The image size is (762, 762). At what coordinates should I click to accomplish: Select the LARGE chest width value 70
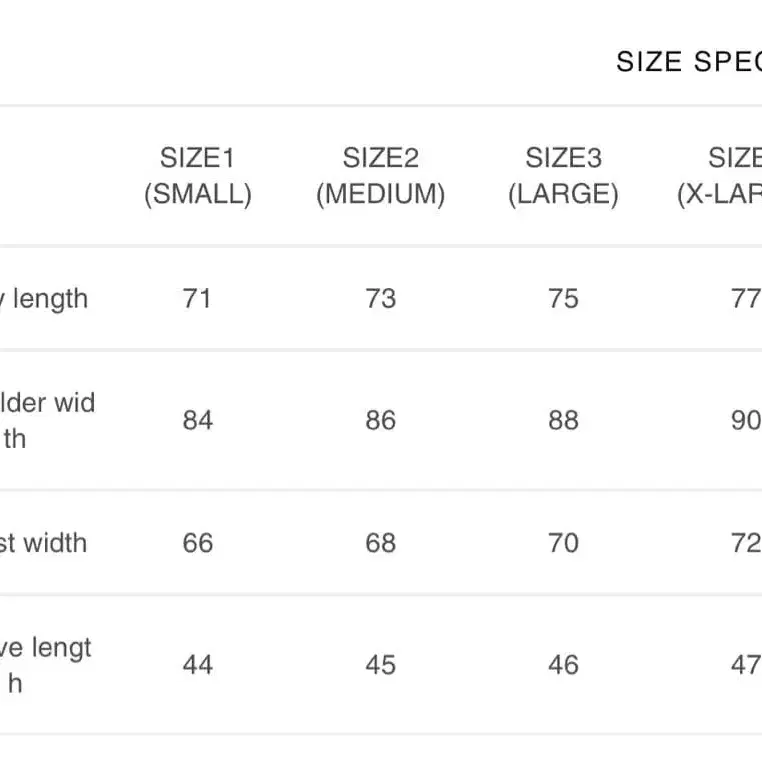tap(563, 543)
